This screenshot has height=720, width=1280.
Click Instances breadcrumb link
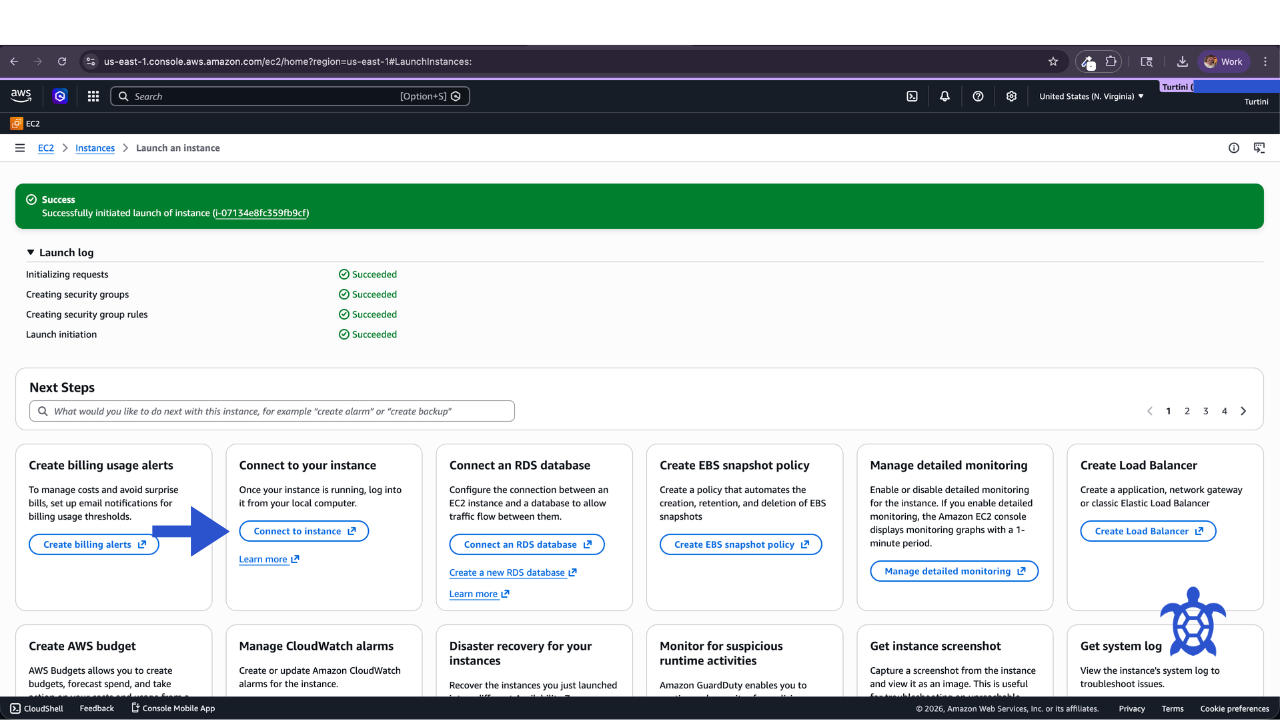pyautogui.click(x=95, y=148)
